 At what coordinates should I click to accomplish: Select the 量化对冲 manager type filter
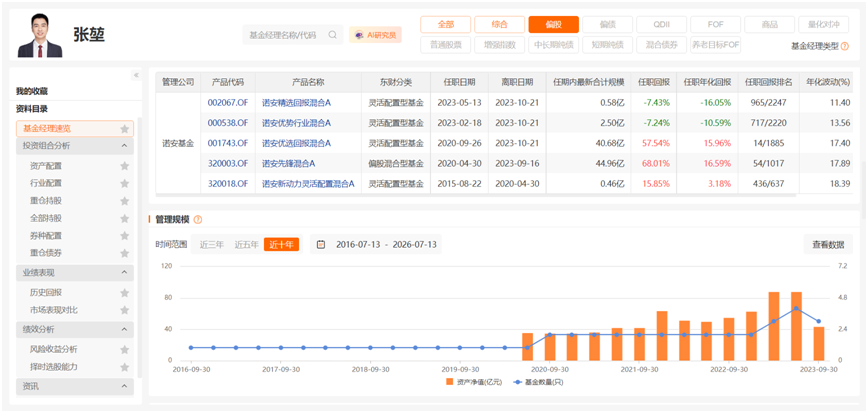(x=823, y=24)
